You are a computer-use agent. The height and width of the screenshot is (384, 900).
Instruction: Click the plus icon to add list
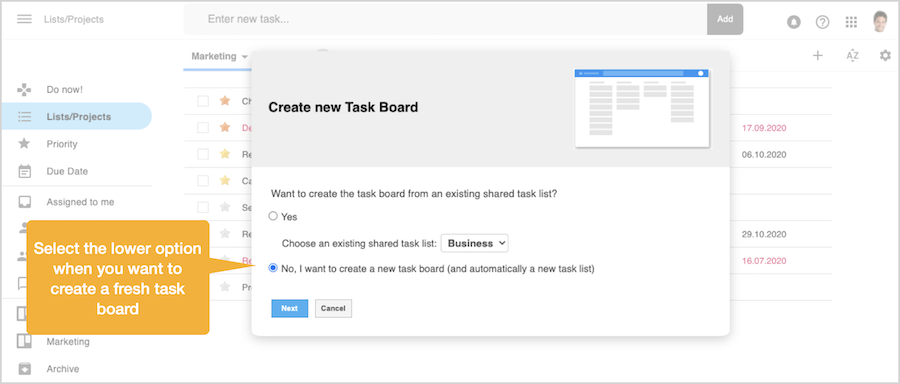818,56
